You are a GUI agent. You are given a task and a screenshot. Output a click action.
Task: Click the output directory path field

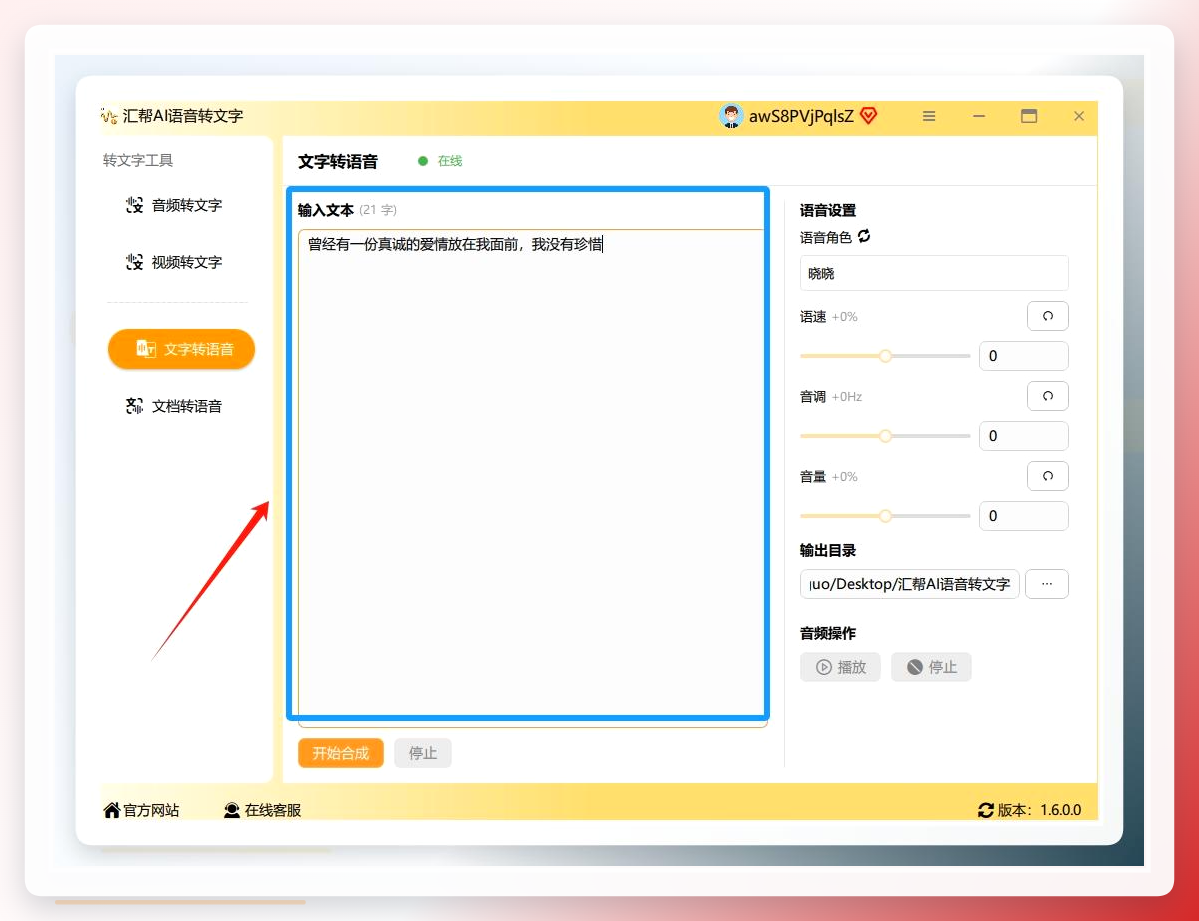click(x=909, y=584)
